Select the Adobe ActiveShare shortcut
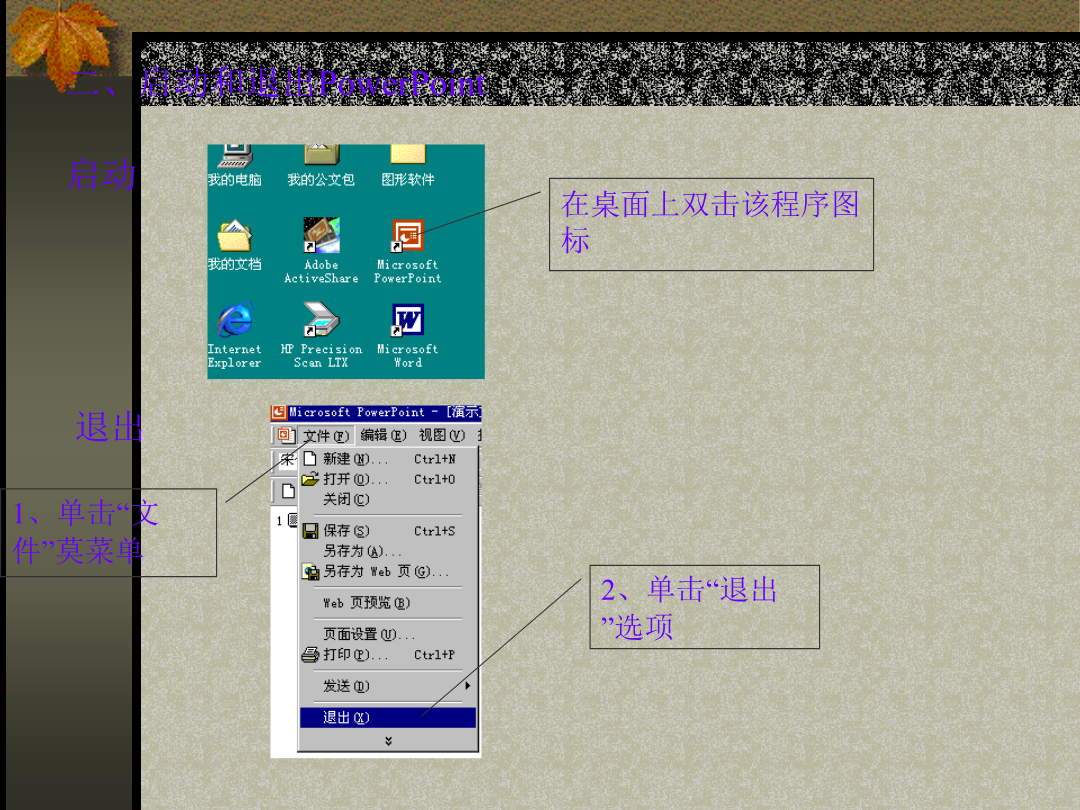Image resolution: width=1080 pixels, height=810 pixels. tap(321, 251)
